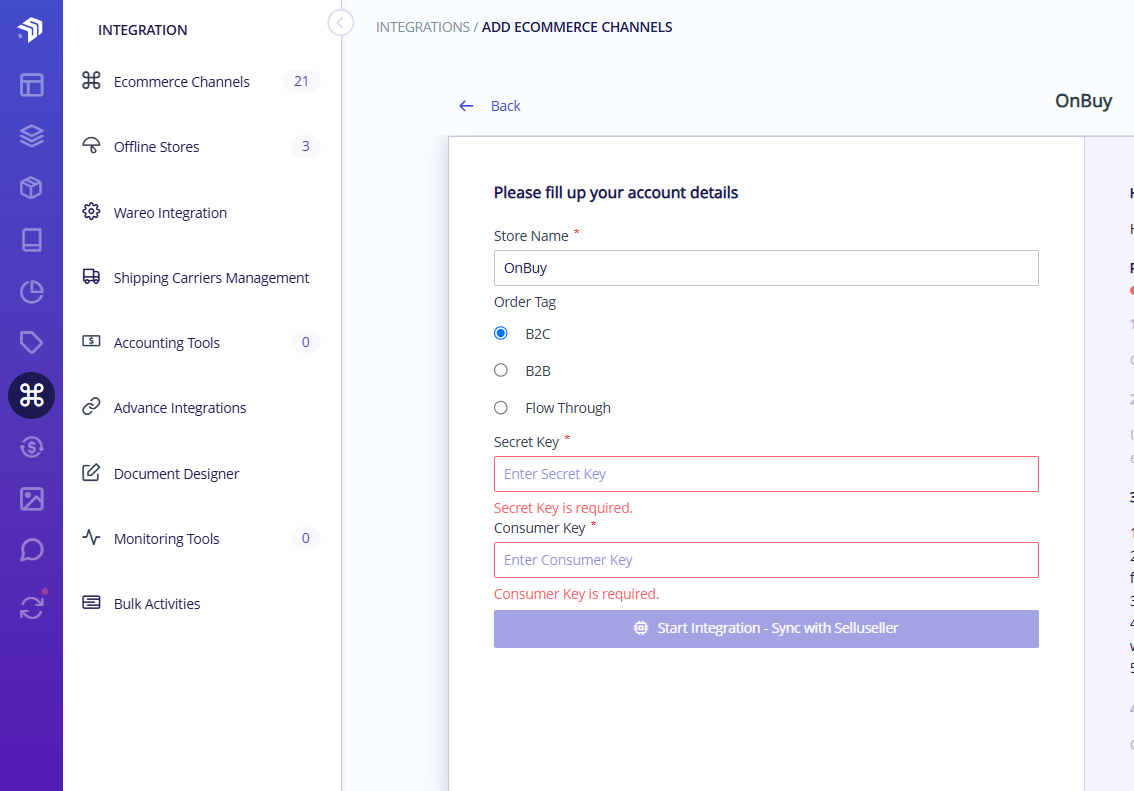1134x791 pixels.
Task: Click ADD ECOMMERCE CHANNELS breadcrumb text
Action: pos(577,27)
